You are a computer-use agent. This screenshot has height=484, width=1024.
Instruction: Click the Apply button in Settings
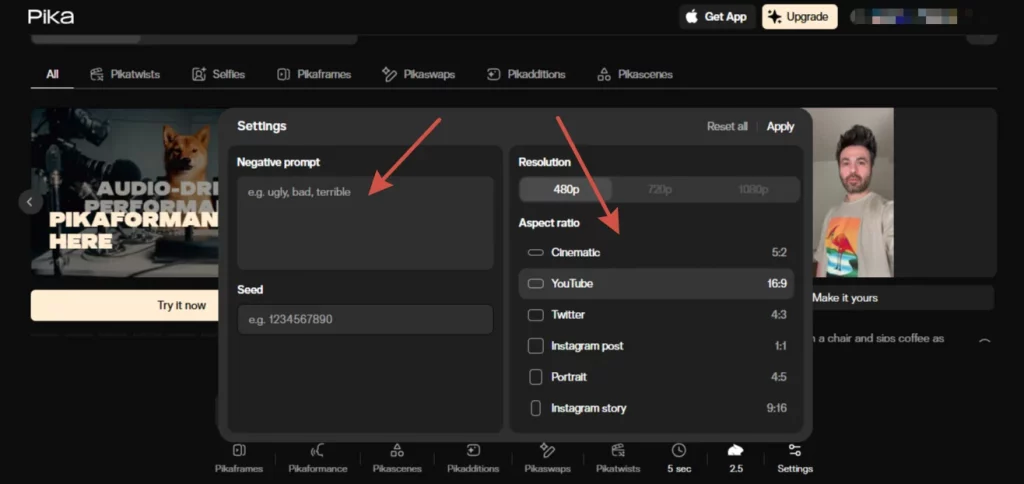(780, 126)
